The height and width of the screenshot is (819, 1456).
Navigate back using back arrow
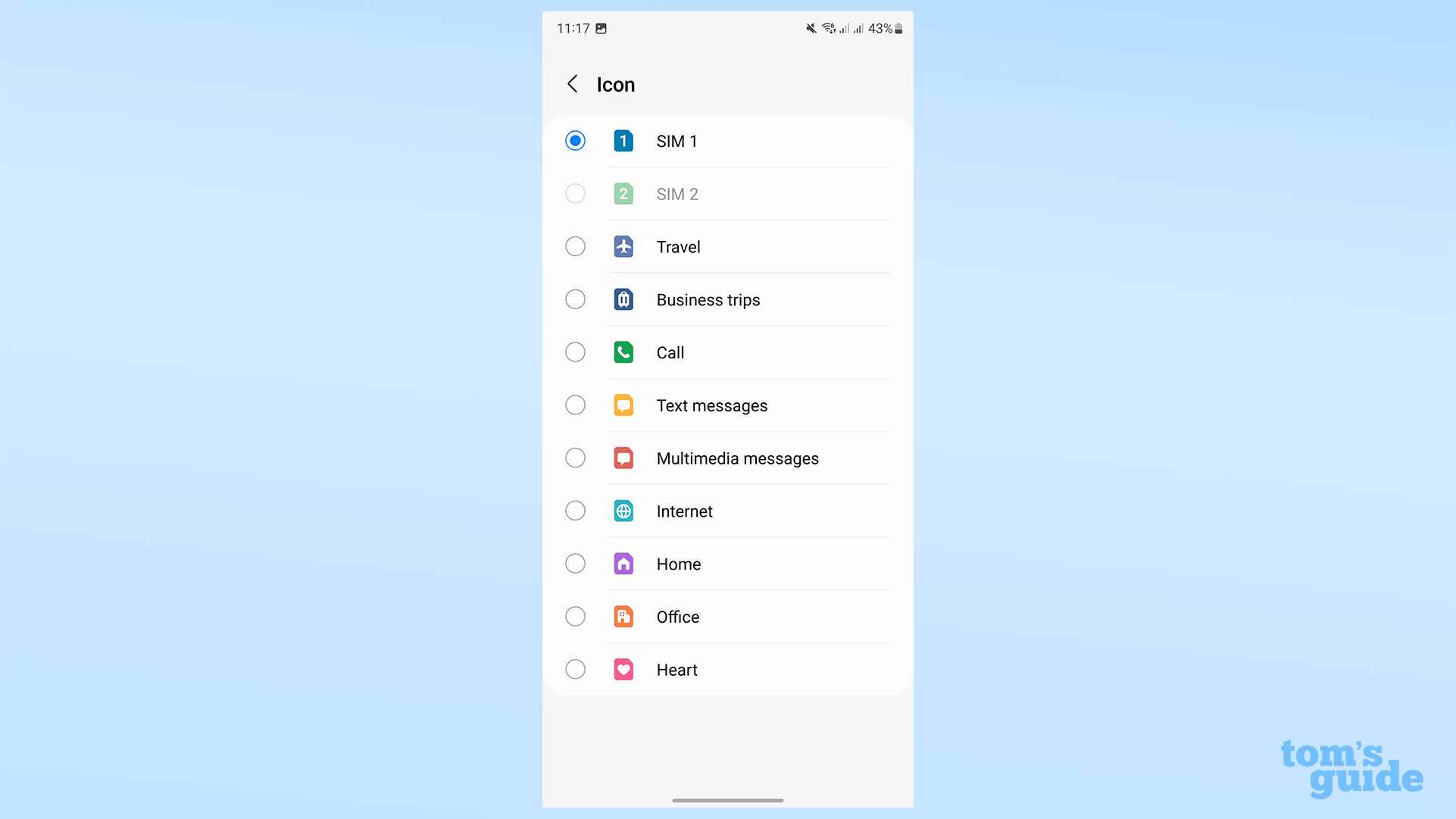click(x=572, y=84)
